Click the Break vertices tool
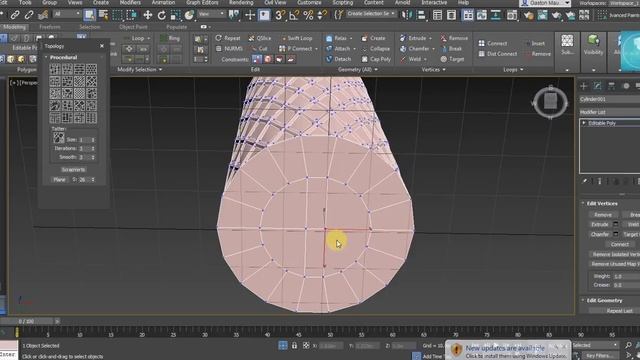640x360 pixels. (451, 49)
